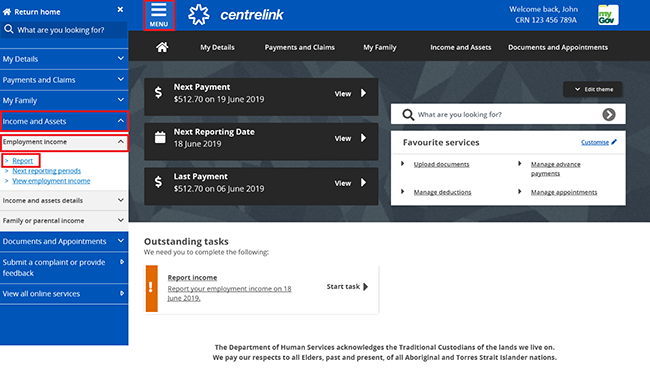The width and height of the screenshot is (650, 376).
Task: Click the pencil icon beside Customise
Action: point(614,142)
